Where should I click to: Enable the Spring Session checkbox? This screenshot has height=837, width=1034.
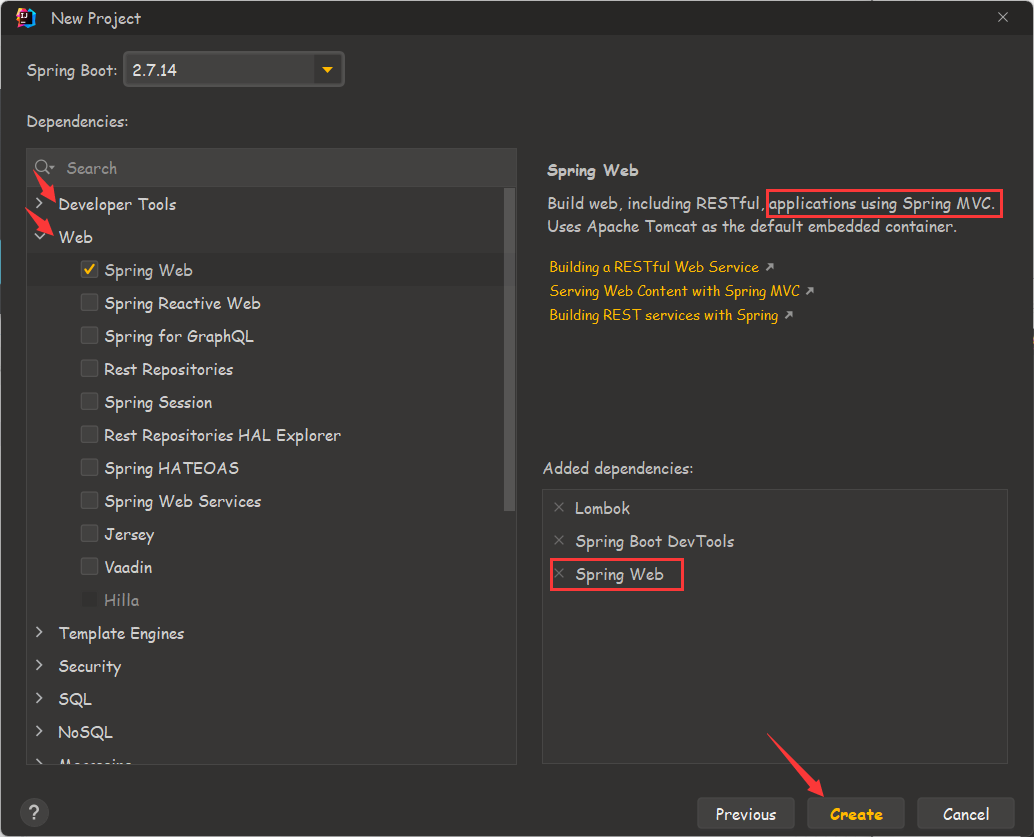pos(89,402)
